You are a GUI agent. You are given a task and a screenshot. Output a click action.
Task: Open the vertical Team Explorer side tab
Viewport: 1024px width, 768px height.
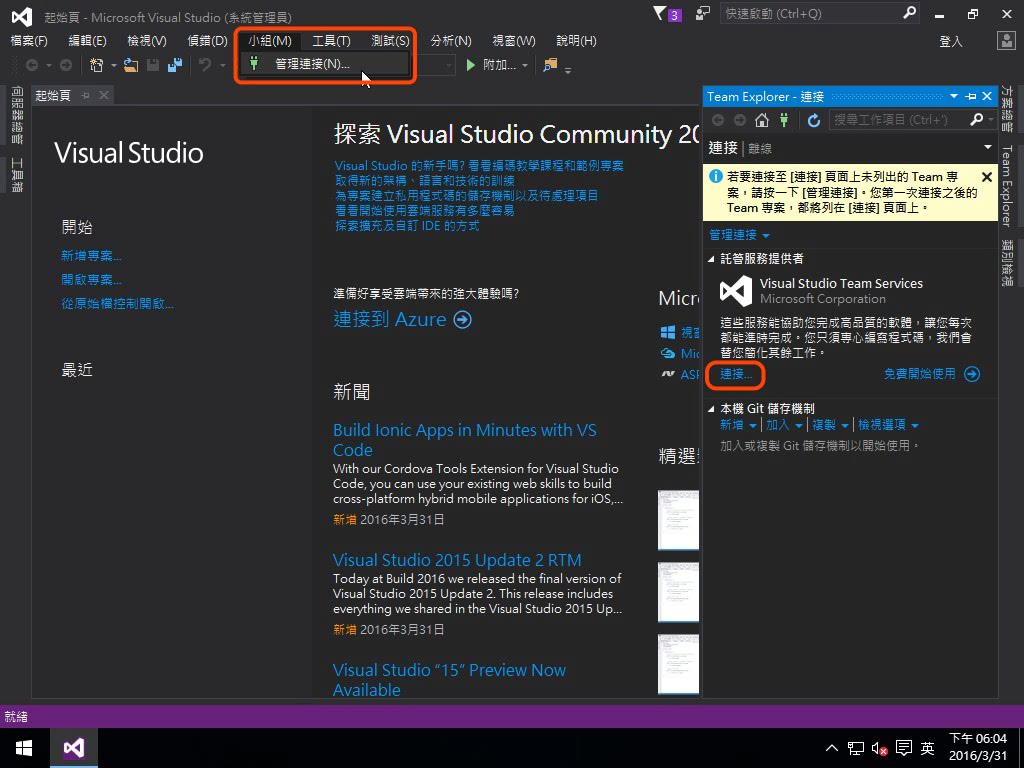click(1006, 187)
